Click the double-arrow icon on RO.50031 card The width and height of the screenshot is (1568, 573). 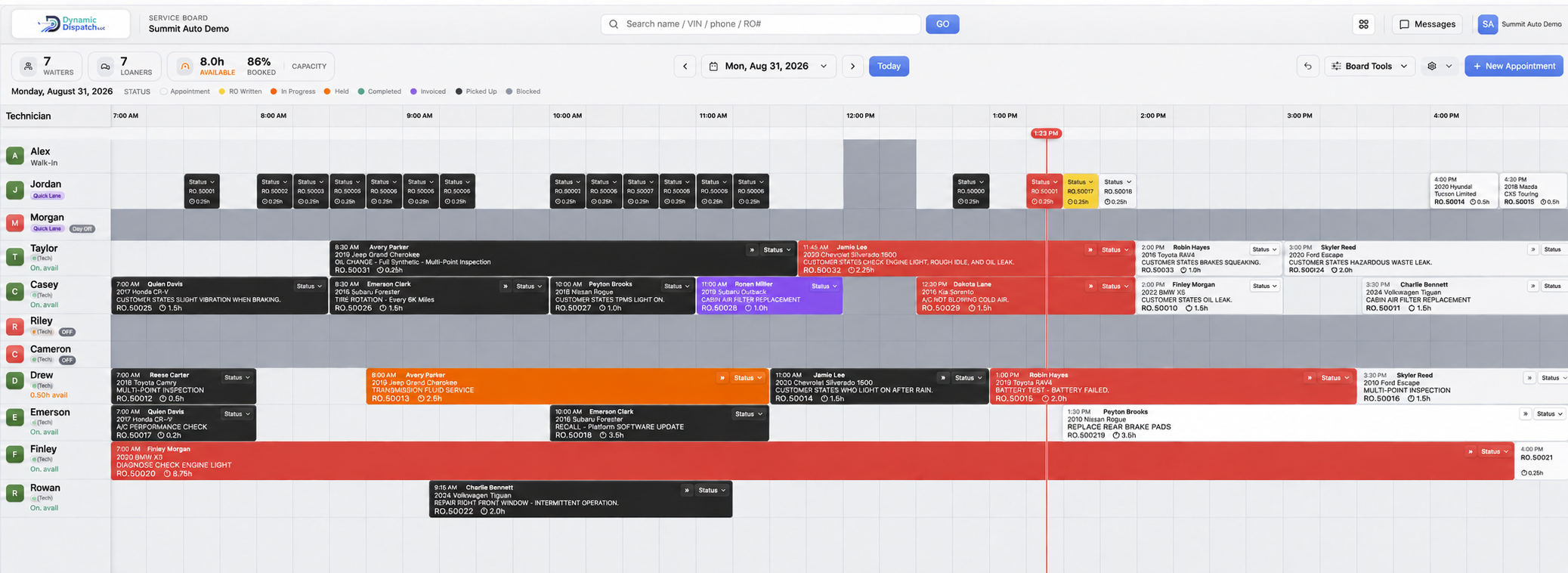(x=751, y=250)
